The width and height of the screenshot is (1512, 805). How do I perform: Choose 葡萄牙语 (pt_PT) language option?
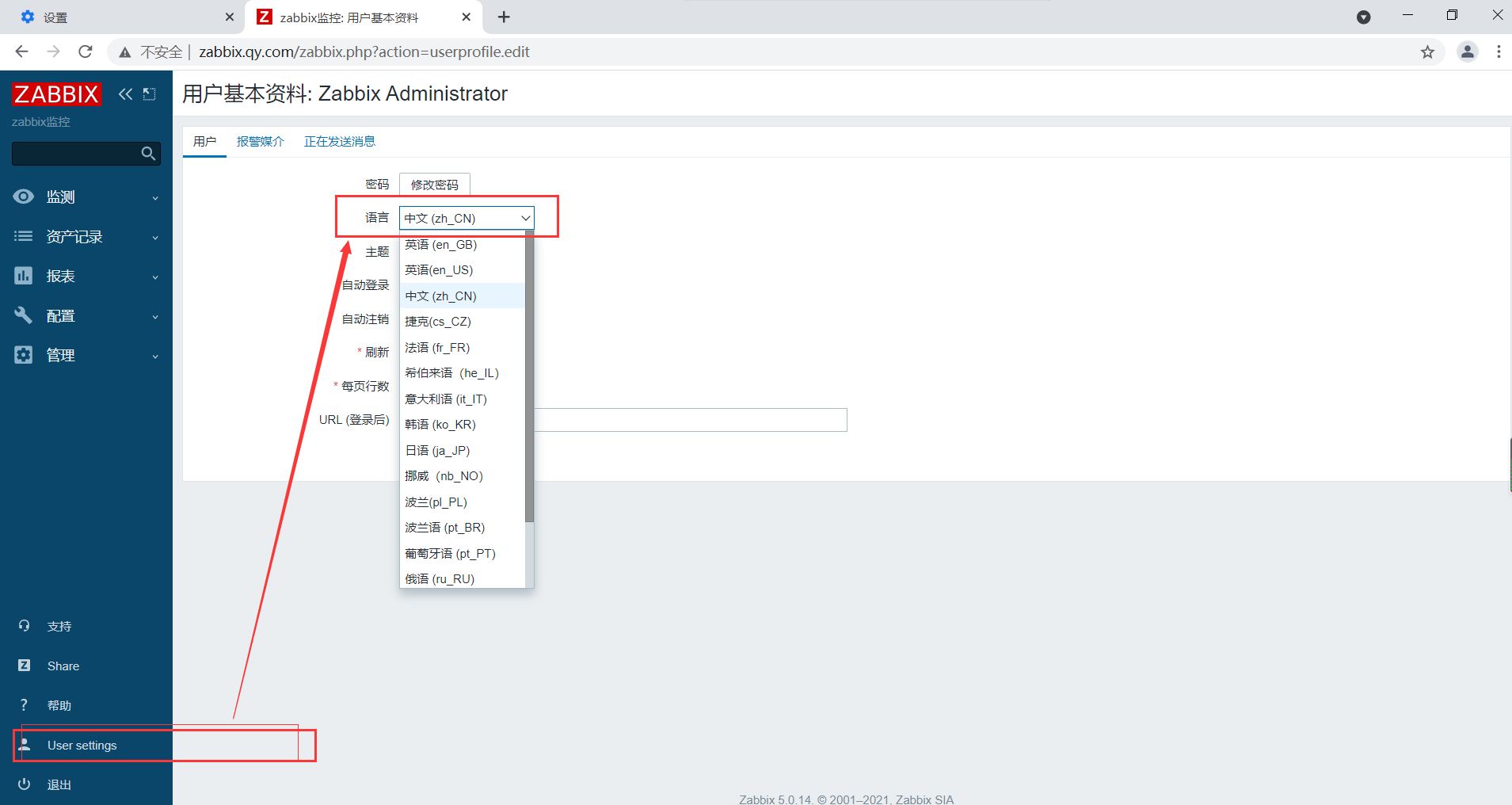pos(463,554)
